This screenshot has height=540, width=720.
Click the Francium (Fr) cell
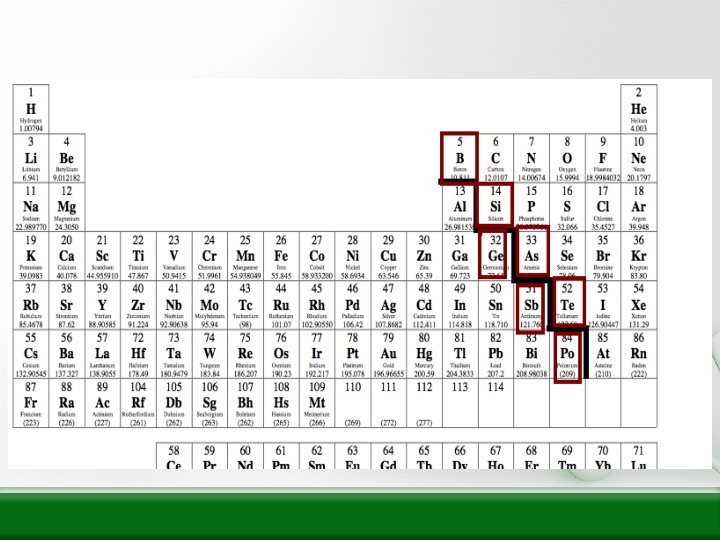coord(31,403)
